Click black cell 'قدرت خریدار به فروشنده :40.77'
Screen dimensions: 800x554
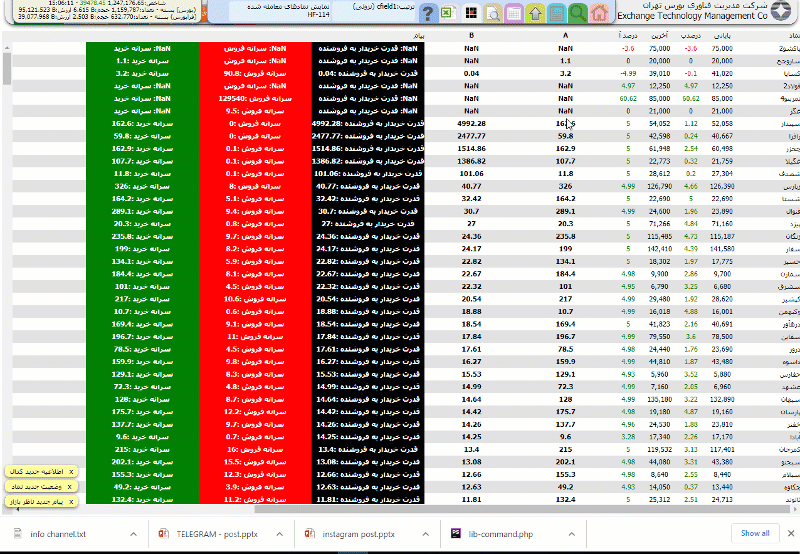[368, 186]
